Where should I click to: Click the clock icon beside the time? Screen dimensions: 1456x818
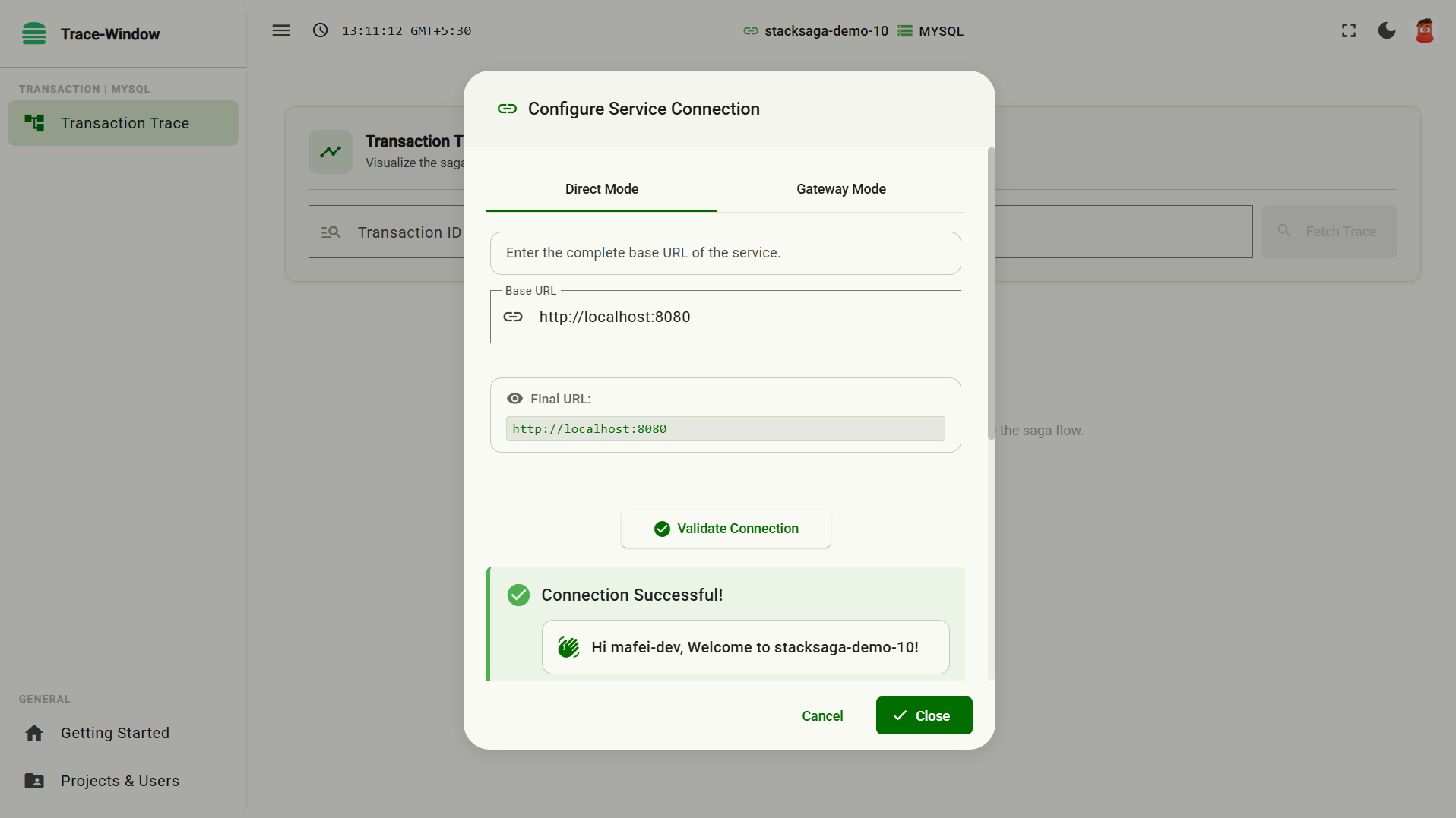321,30
